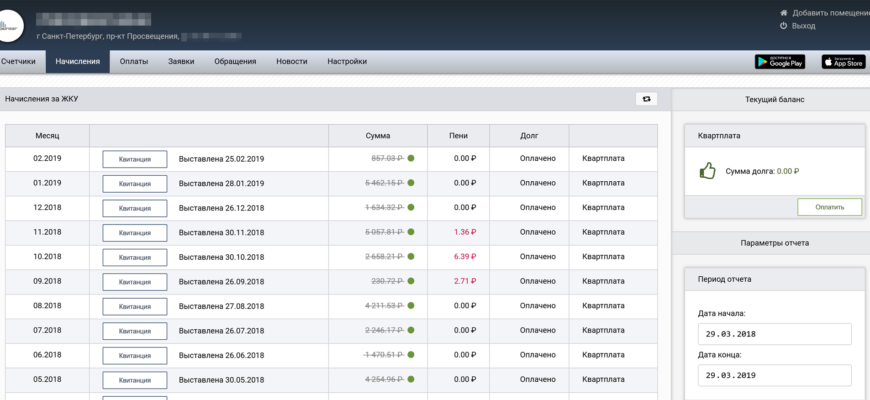Image resolution: width=870 pixels, height=400 pixels.
Task: Click month cell 10.2018
Action: tap(48, 256)
